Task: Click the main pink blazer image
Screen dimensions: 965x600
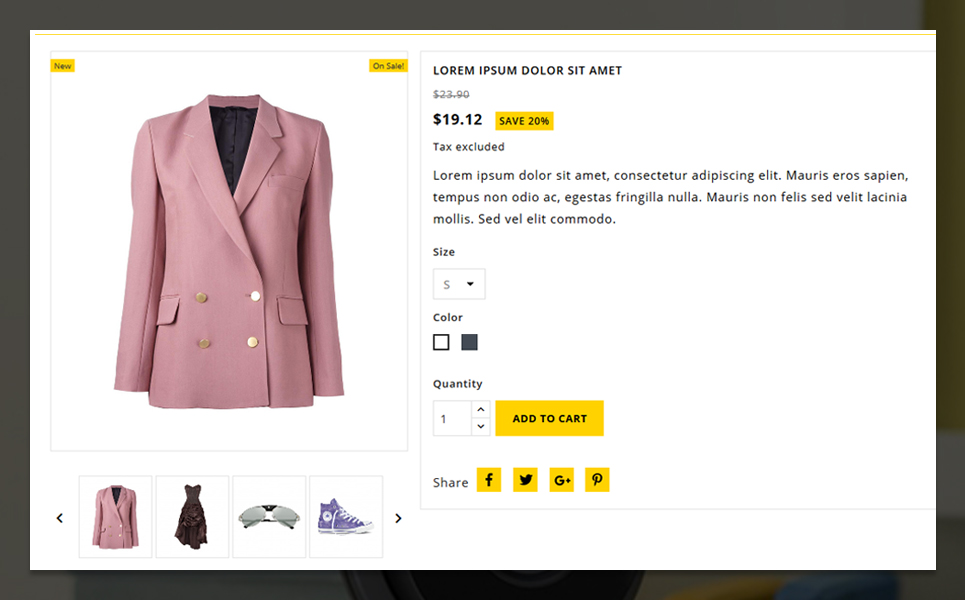Action: pos(229,250)
